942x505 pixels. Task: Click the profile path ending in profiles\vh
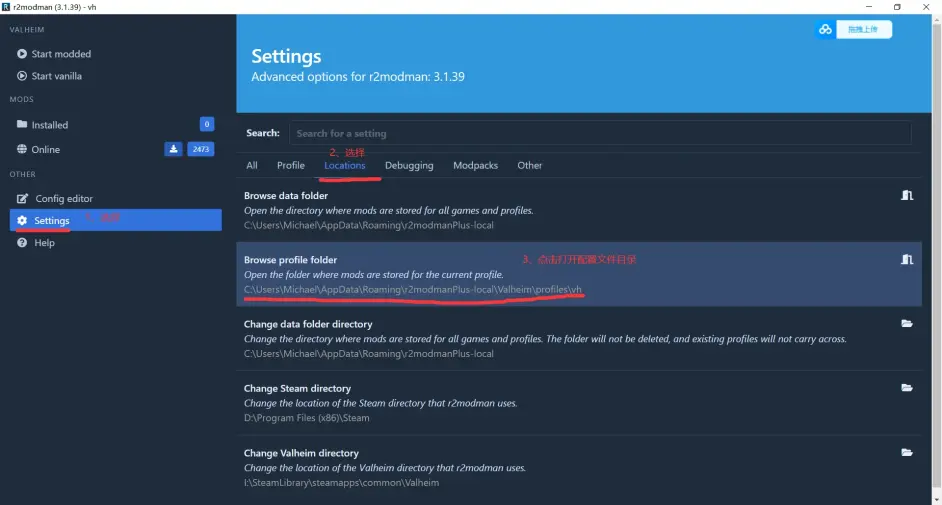coord(413,289)
